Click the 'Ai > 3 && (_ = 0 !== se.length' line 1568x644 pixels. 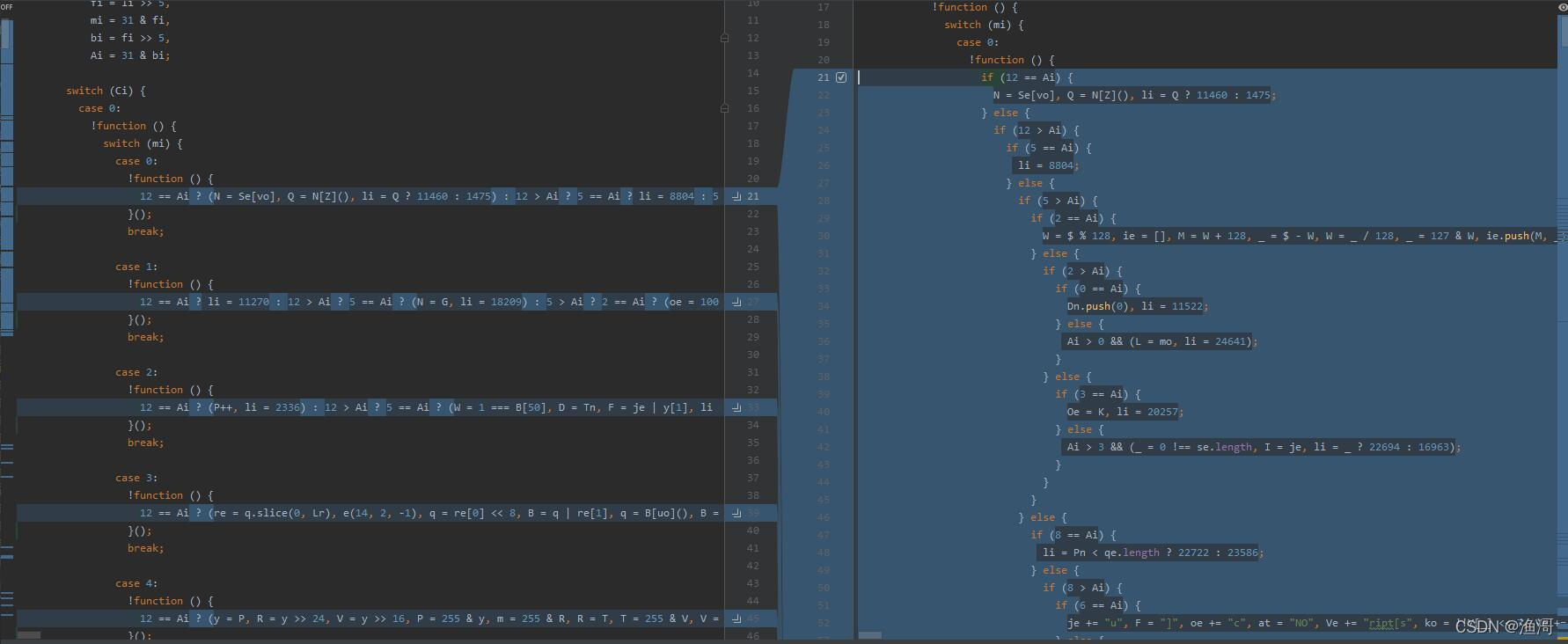(x=1264, y=447)
